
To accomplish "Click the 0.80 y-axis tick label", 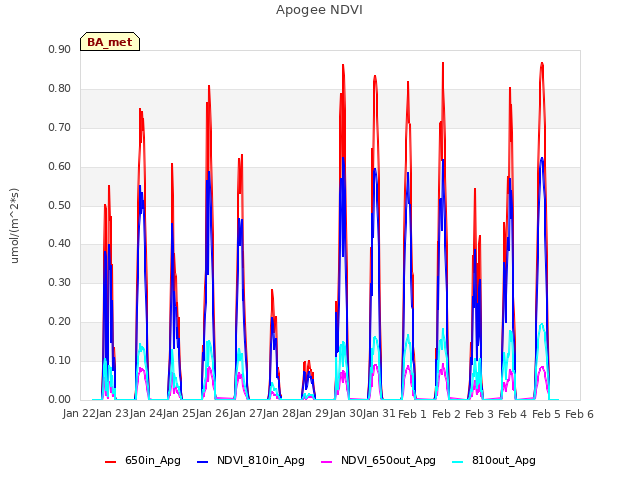I will (x=60, y=89).
